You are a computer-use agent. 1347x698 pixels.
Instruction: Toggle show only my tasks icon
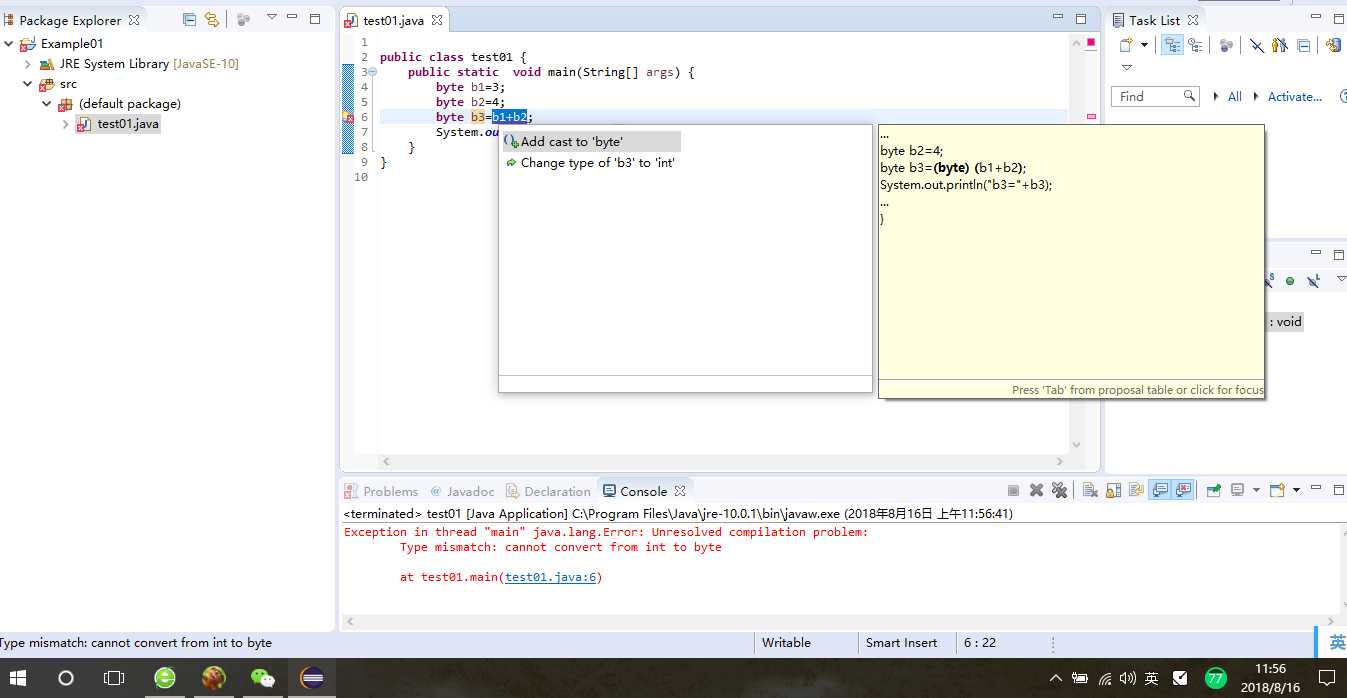click(x=1280, y=45)
